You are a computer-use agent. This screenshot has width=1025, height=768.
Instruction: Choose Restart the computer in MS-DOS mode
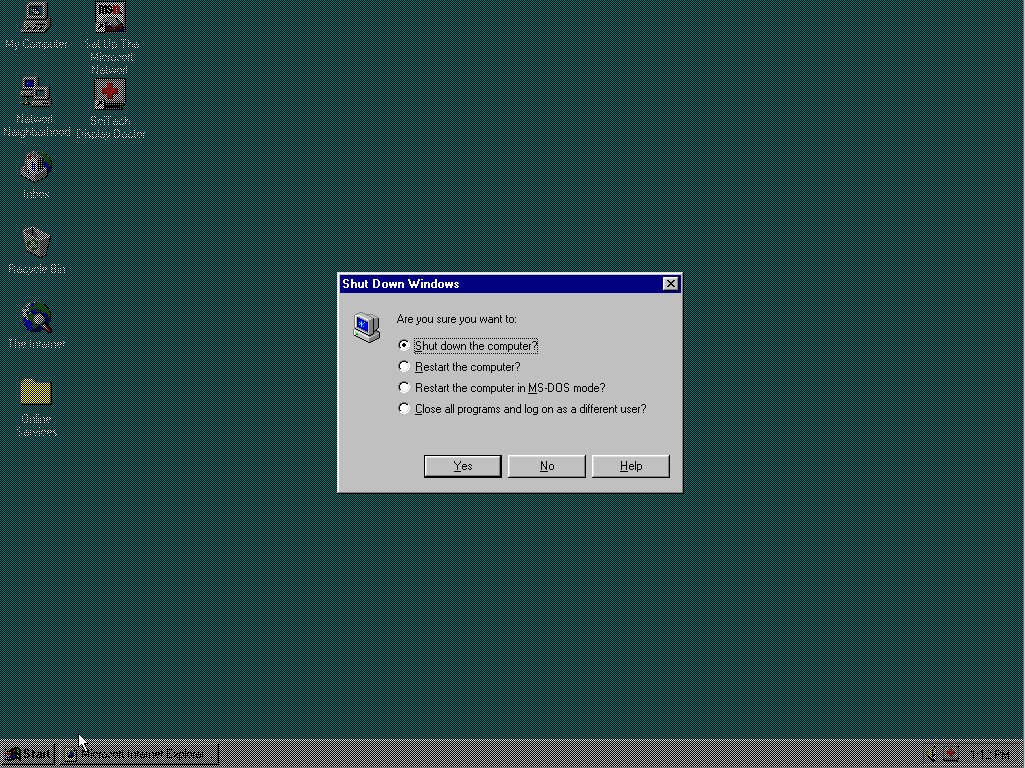(404, 387)
